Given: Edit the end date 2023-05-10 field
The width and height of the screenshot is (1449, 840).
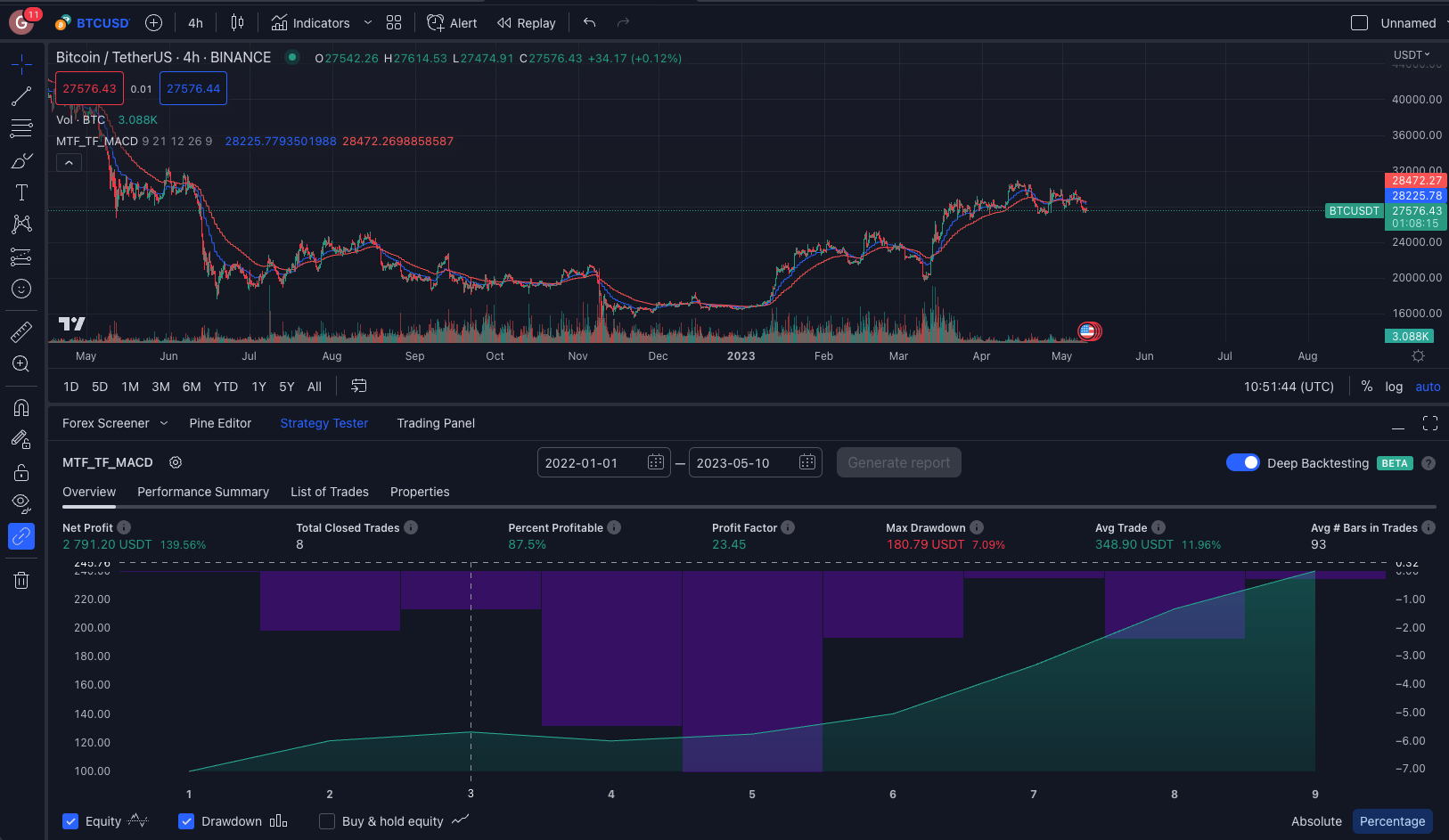Looking at the screenshot, I should click(x=756, y=462).
